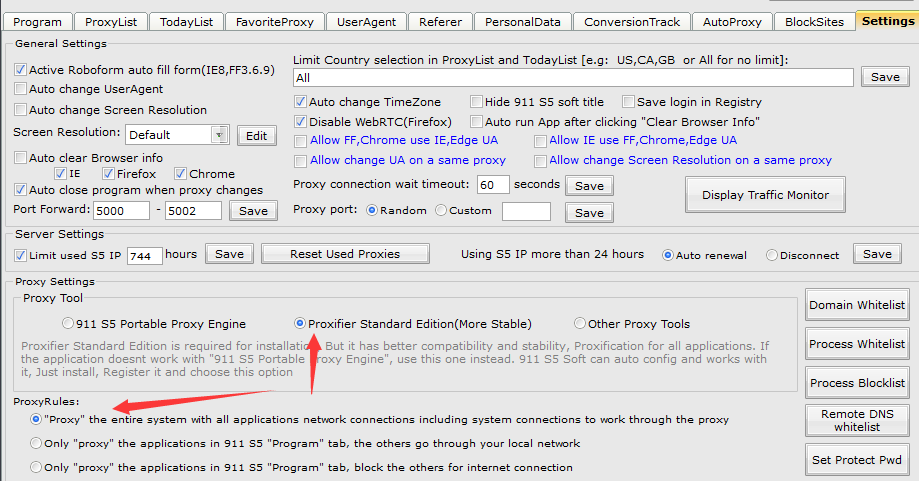Enable Auto change Screen Resolution
Screen dimensions: 919x481
click(x=21, y=110)
